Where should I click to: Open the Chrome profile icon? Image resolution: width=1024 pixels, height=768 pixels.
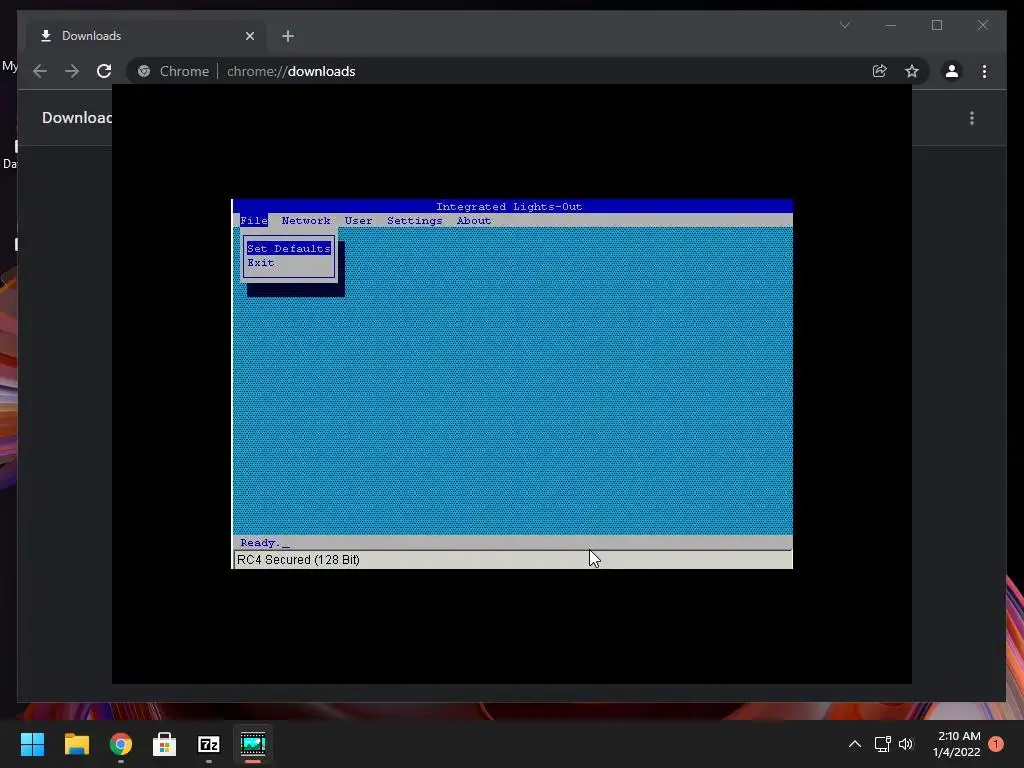click(x=952, y=71)
